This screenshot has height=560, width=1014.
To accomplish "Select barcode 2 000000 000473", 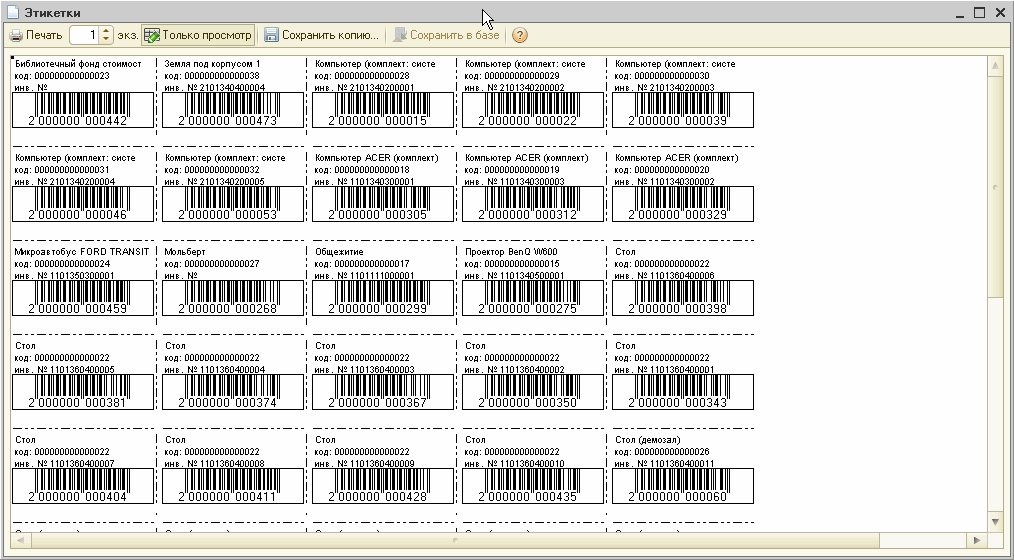I will (x=233, y=110).
